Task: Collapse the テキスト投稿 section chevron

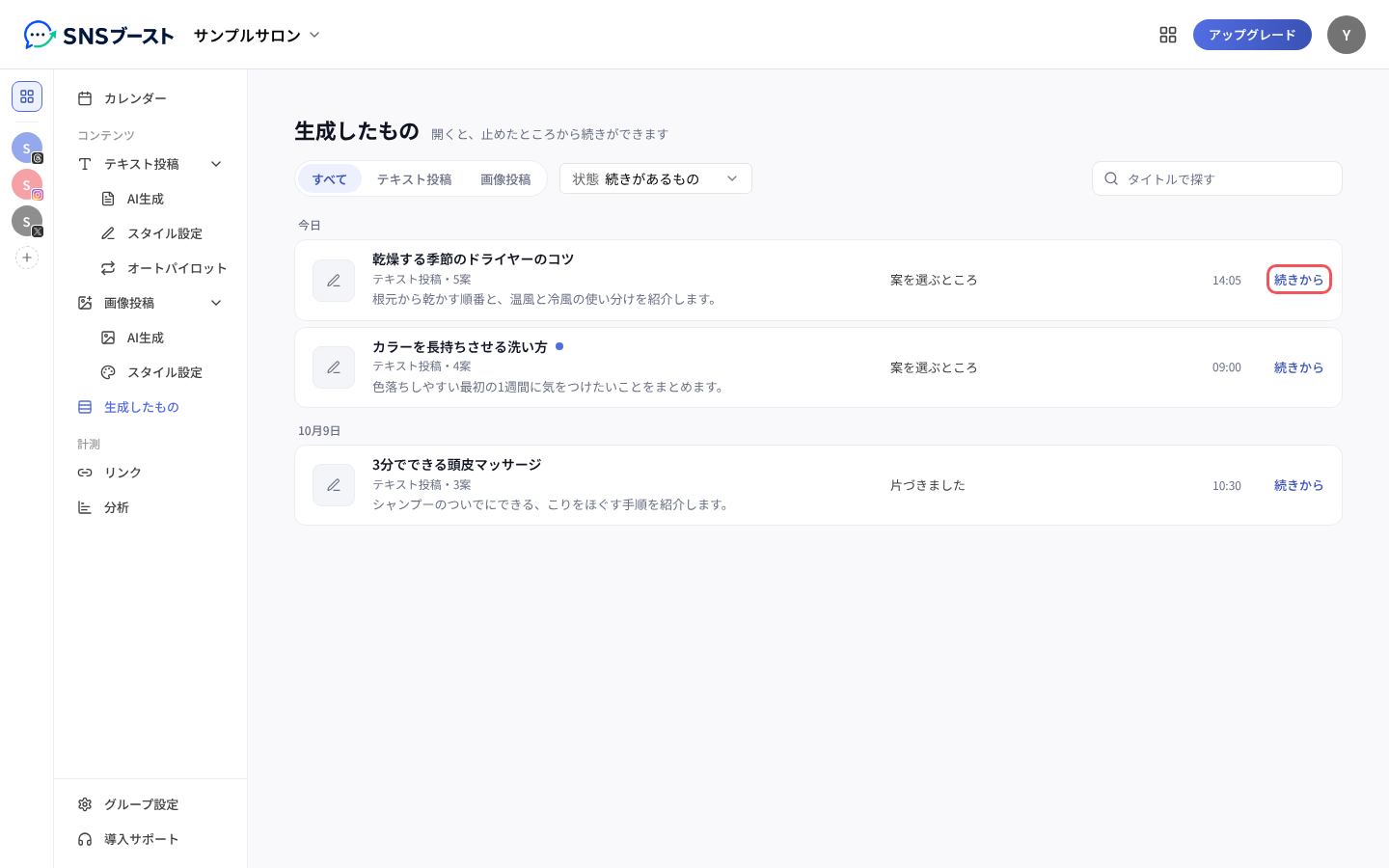Action: click(216, 164)
